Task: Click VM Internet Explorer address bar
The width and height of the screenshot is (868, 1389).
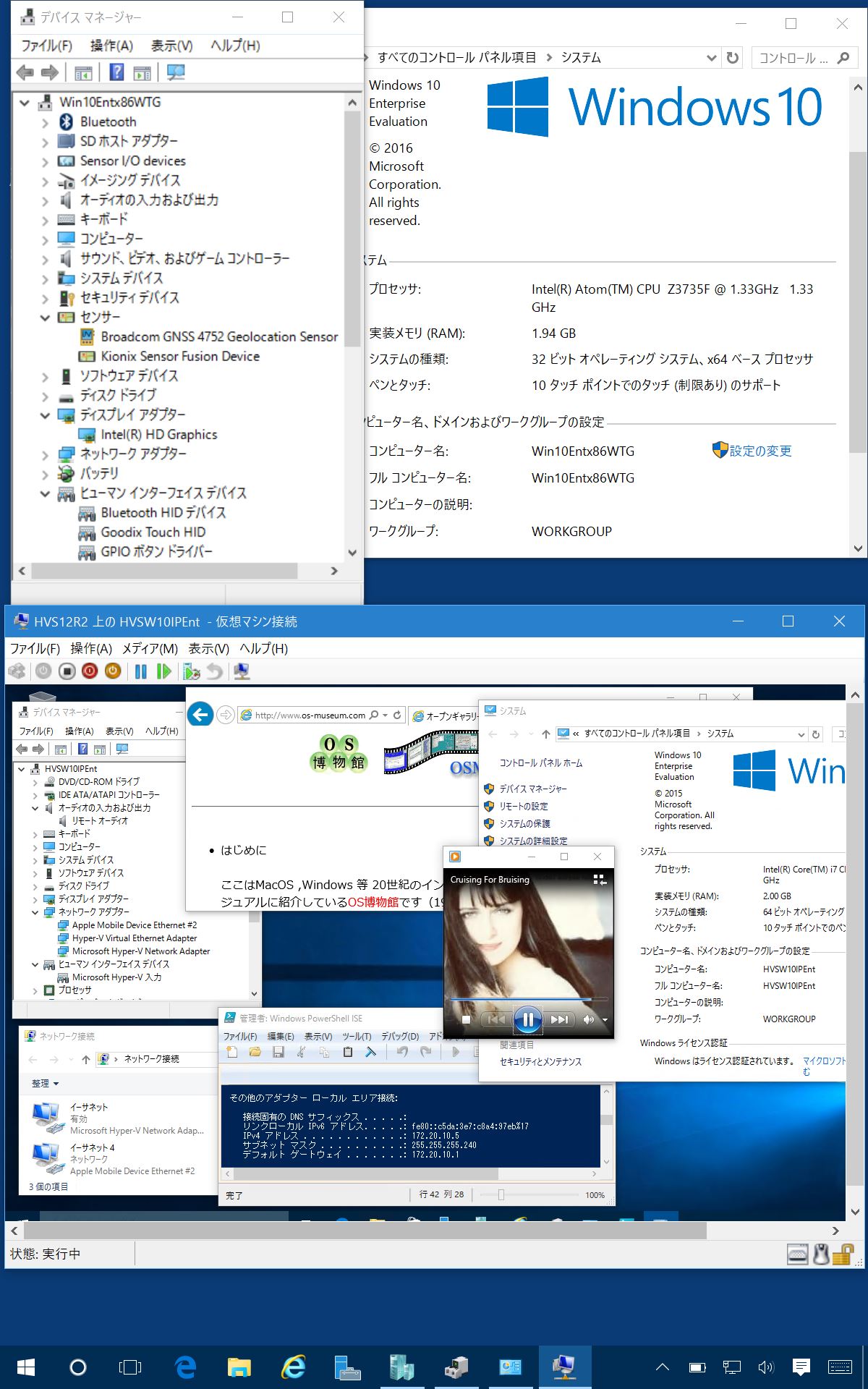Action: (320, 715)
